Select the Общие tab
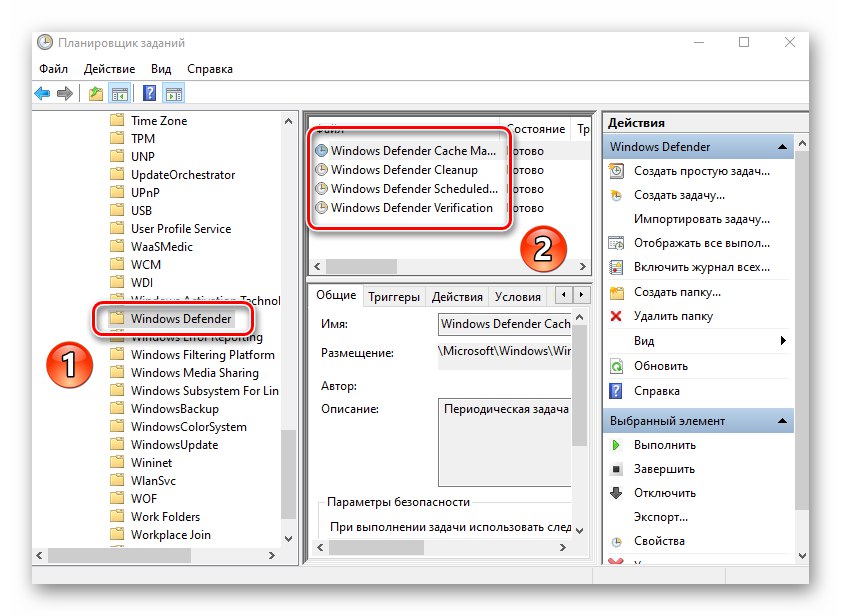This screenshot has width=841, height=616. tap(336, 295)
